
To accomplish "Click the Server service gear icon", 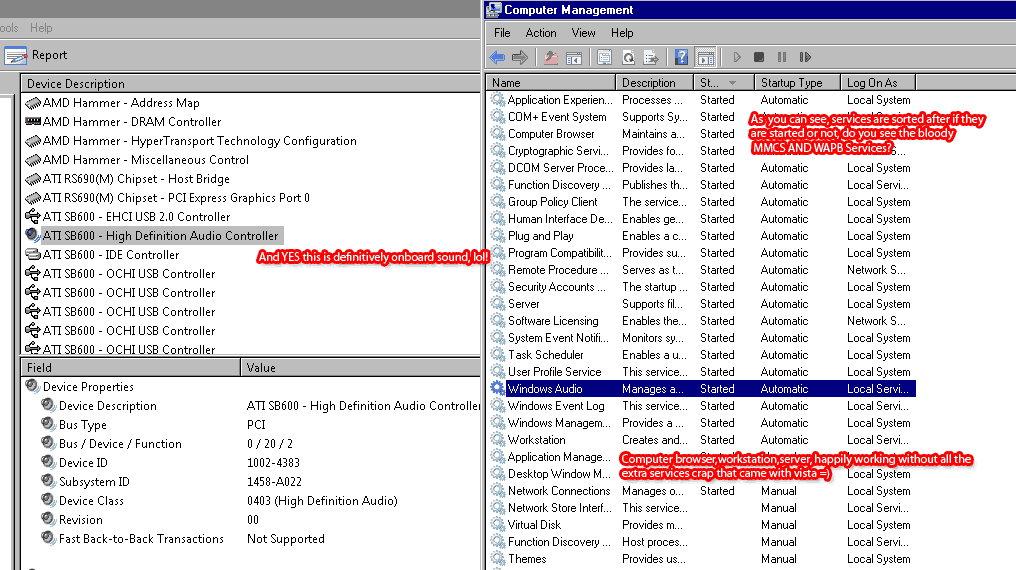I will click(x=497, y=303).
